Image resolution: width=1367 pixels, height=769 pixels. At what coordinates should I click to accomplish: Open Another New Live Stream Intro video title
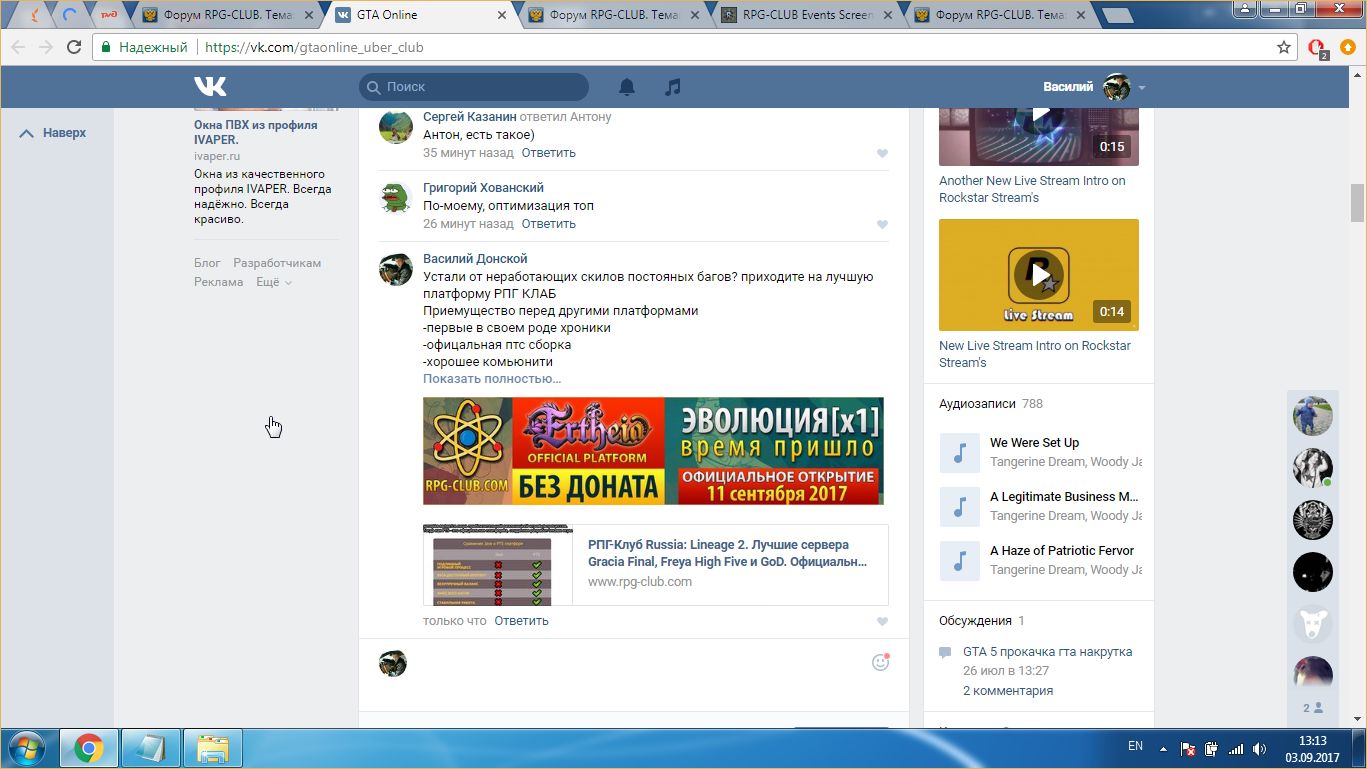pos(1032,189)
